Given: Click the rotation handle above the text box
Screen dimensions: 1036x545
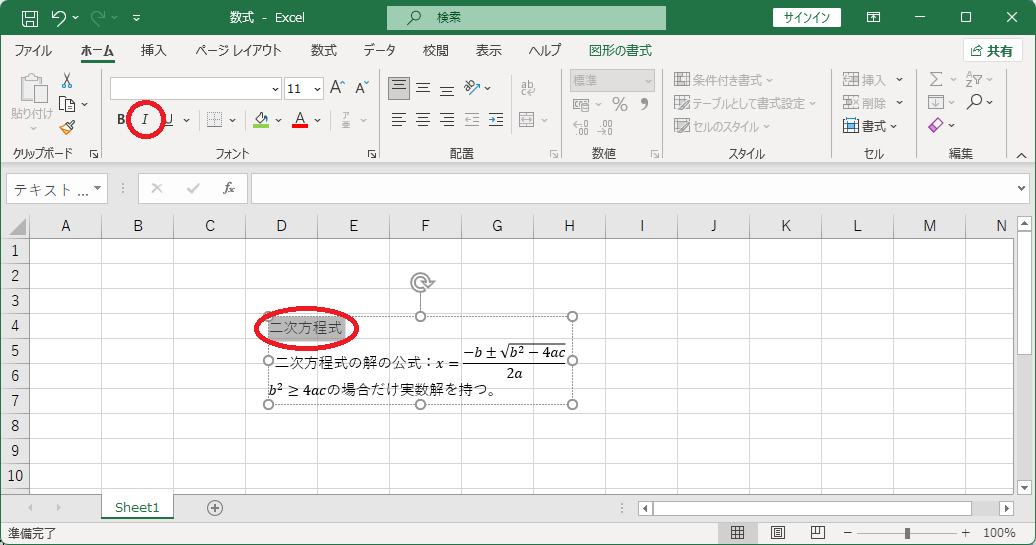Looking at the screenshot, I should 421,283.
